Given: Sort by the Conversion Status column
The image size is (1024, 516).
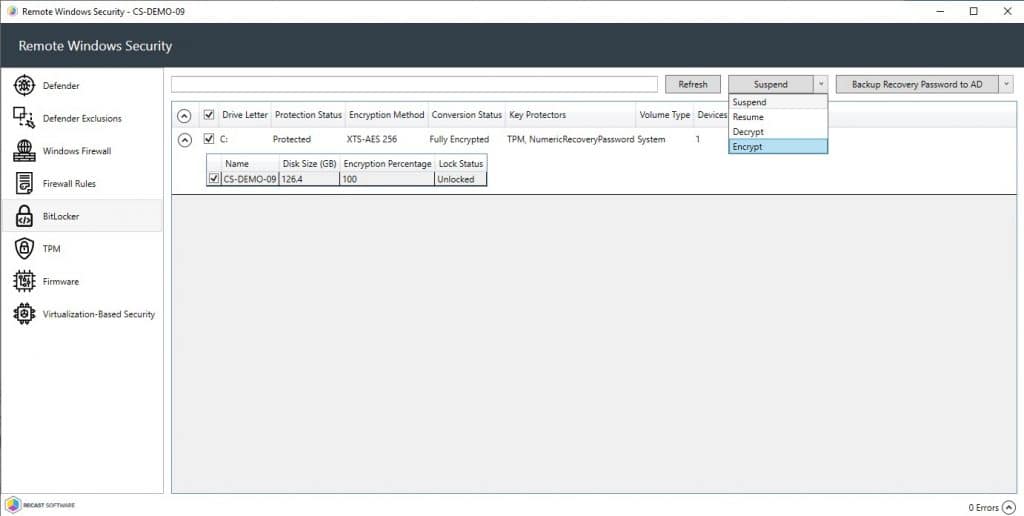Looking at the screenshot, I should [466, 115].
